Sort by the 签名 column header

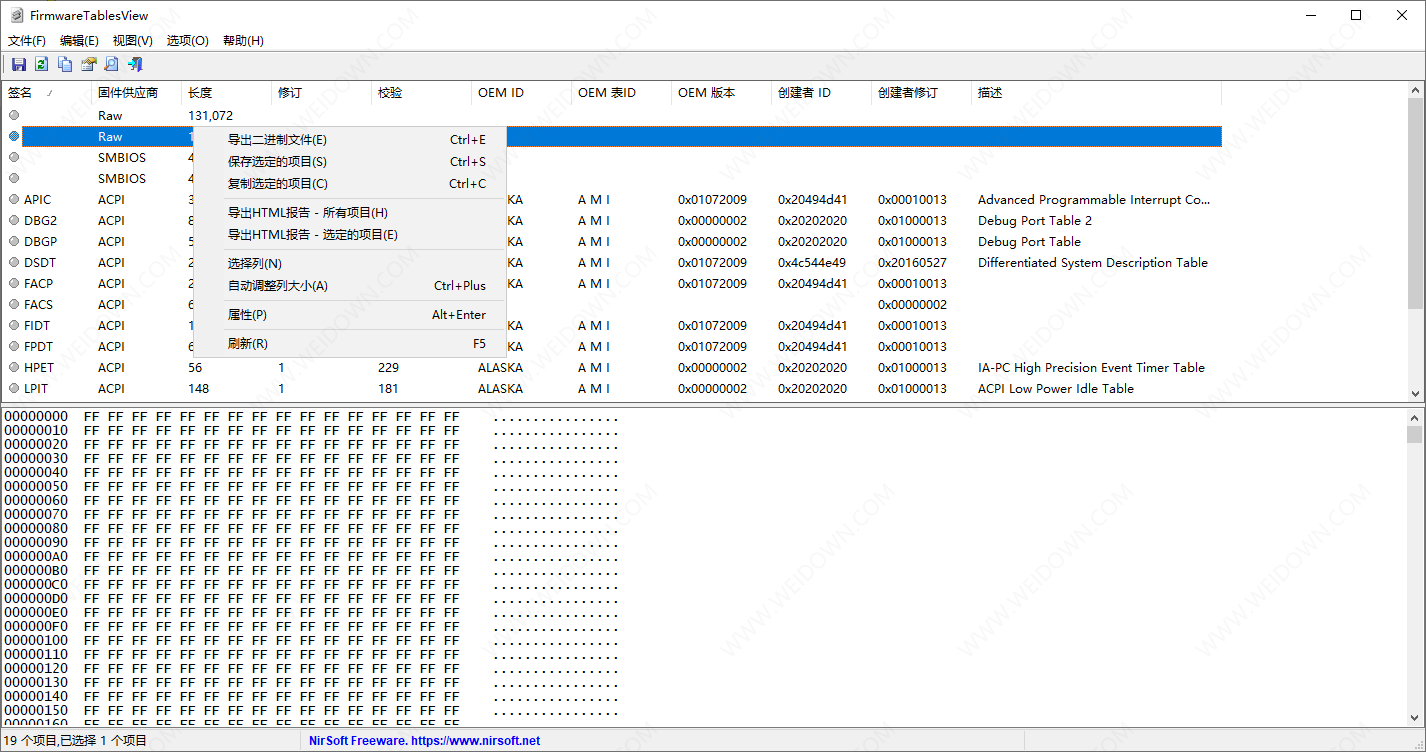pyautogui.click(x=47, y=93)
